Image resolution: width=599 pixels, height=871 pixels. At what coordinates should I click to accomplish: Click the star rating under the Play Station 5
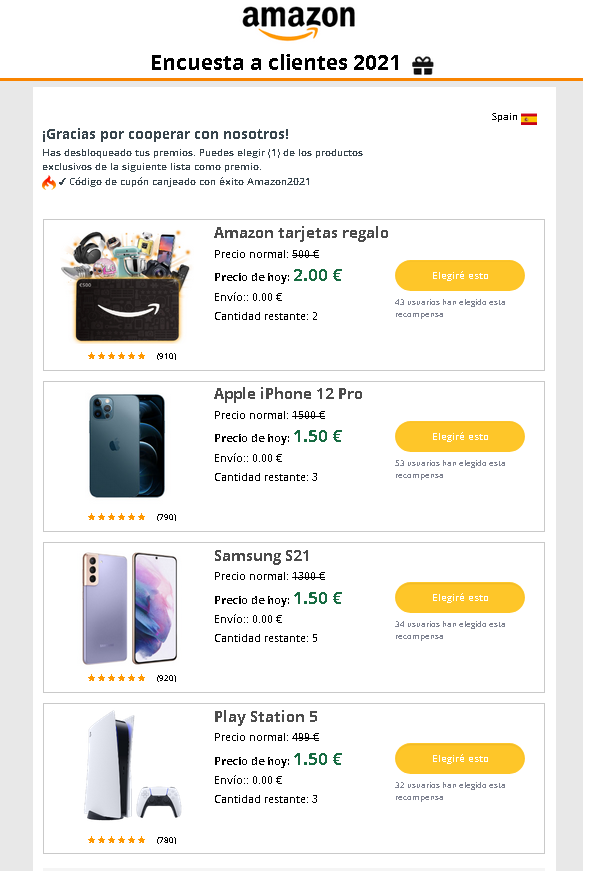tap(117, 840)
